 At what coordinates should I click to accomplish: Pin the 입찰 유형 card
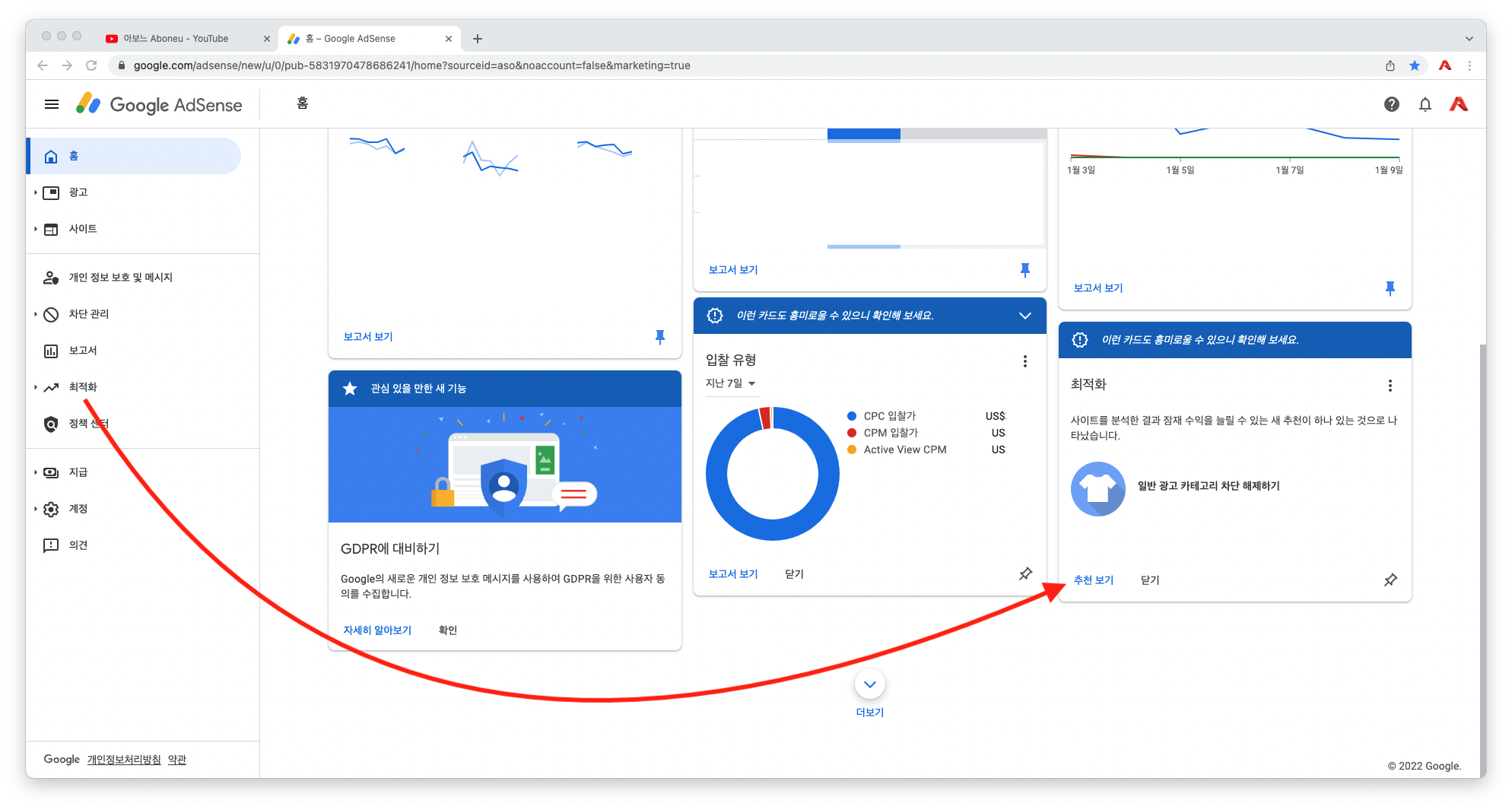1025,574
